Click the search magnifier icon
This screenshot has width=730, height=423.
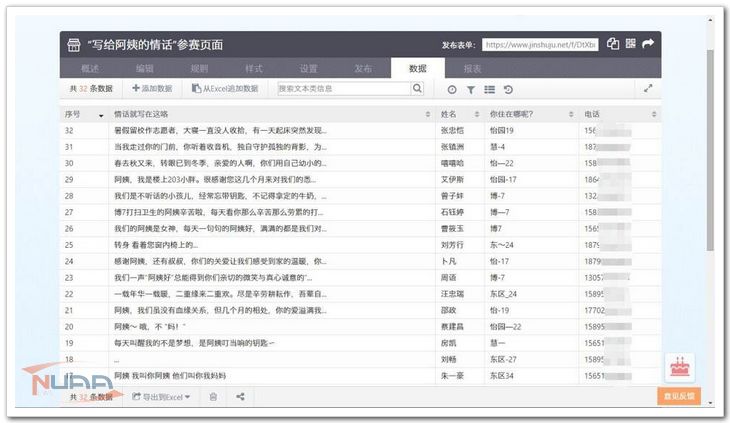(x=417, y=89)
